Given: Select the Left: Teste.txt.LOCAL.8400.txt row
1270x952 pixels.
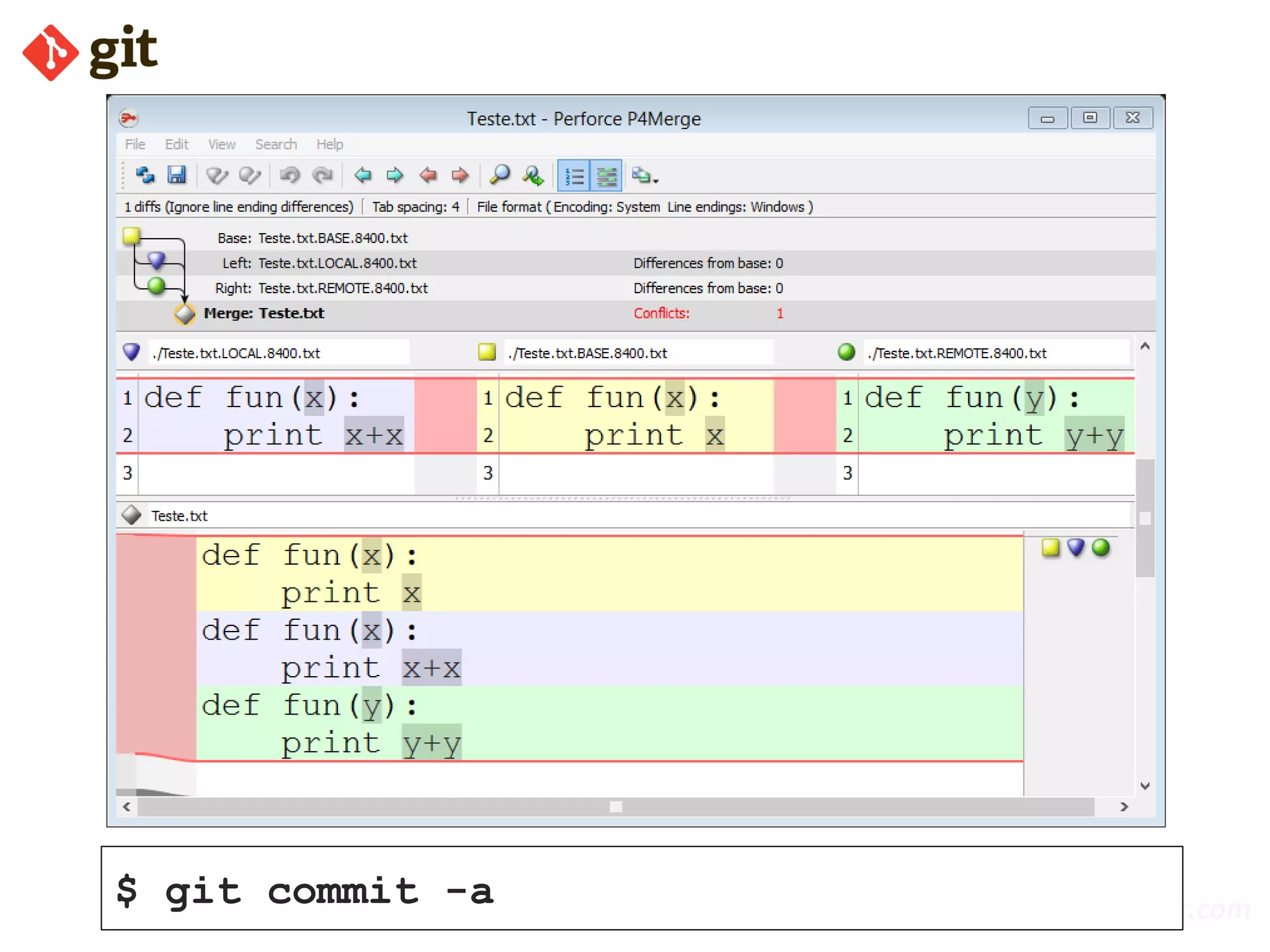Looking at the screenshot, I should pos(636,263).
